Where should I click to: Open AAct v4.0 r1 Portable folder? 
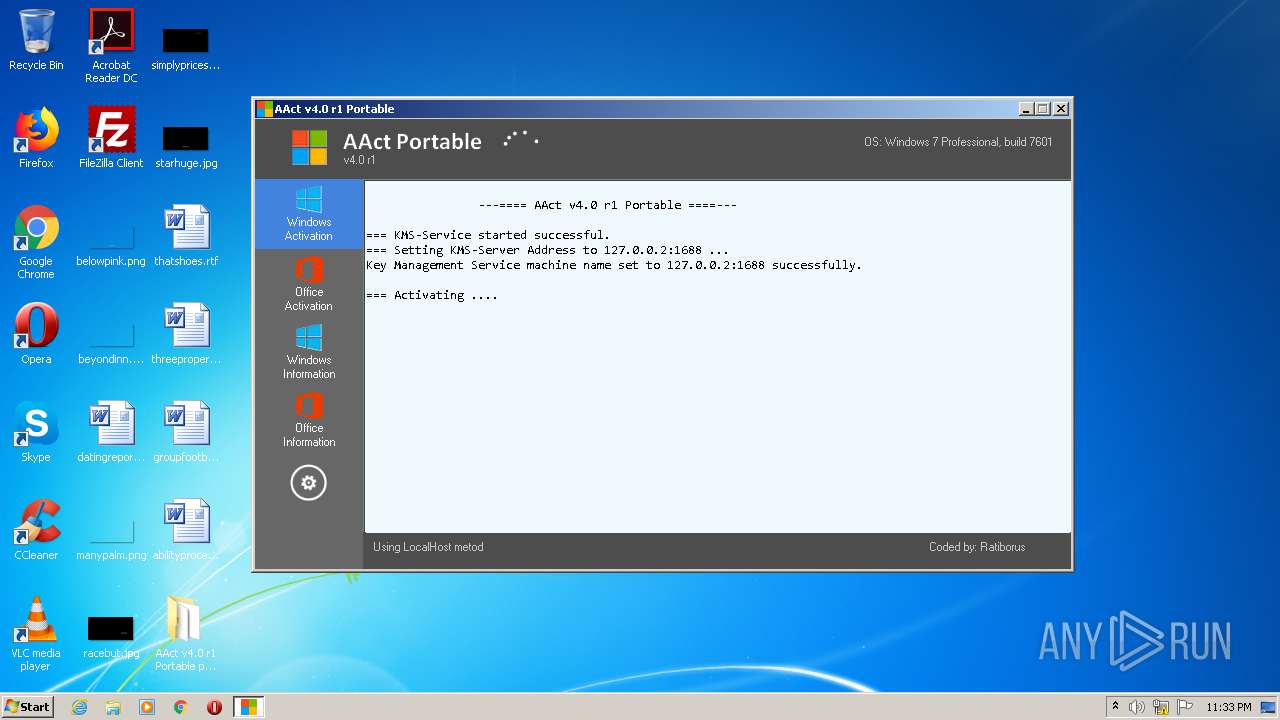[186, 634]
